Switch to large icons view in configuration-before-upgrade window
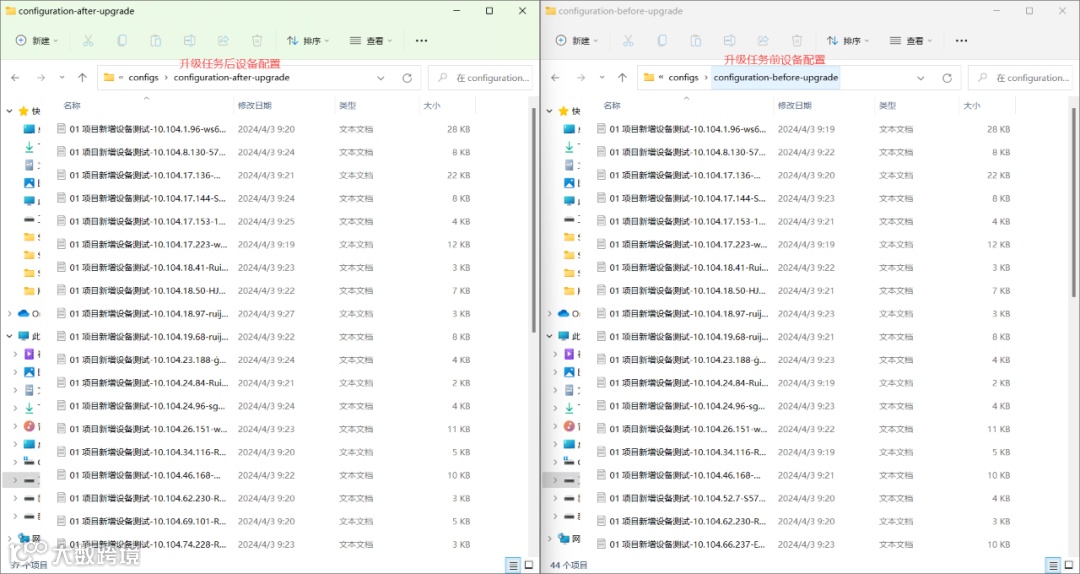Screen dimensions: 1080x574 coord(1069,565)
